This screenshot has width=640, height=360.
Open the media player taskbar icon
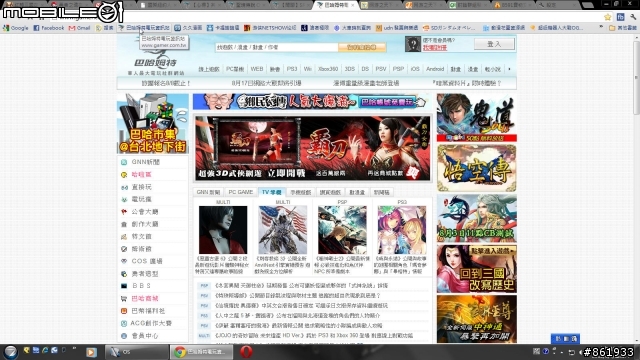91,352
